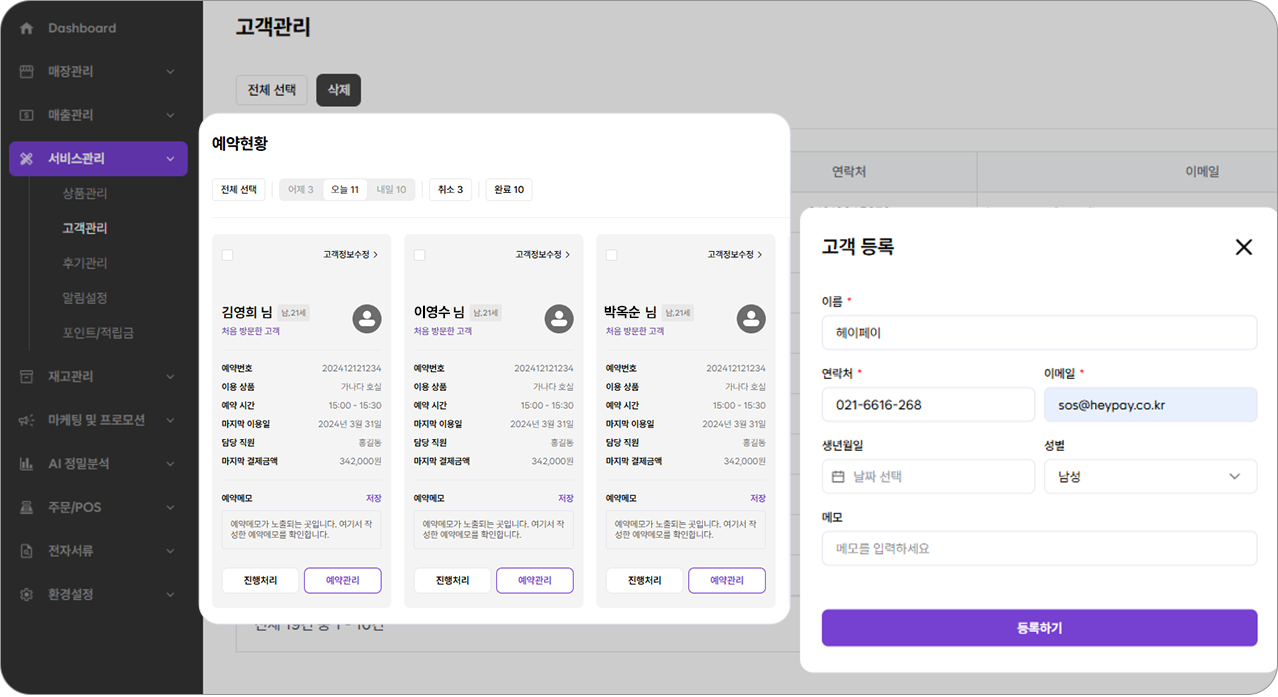1278x697 pixels.
Task: Click the 매장관리 store icon
Action: 27,72
